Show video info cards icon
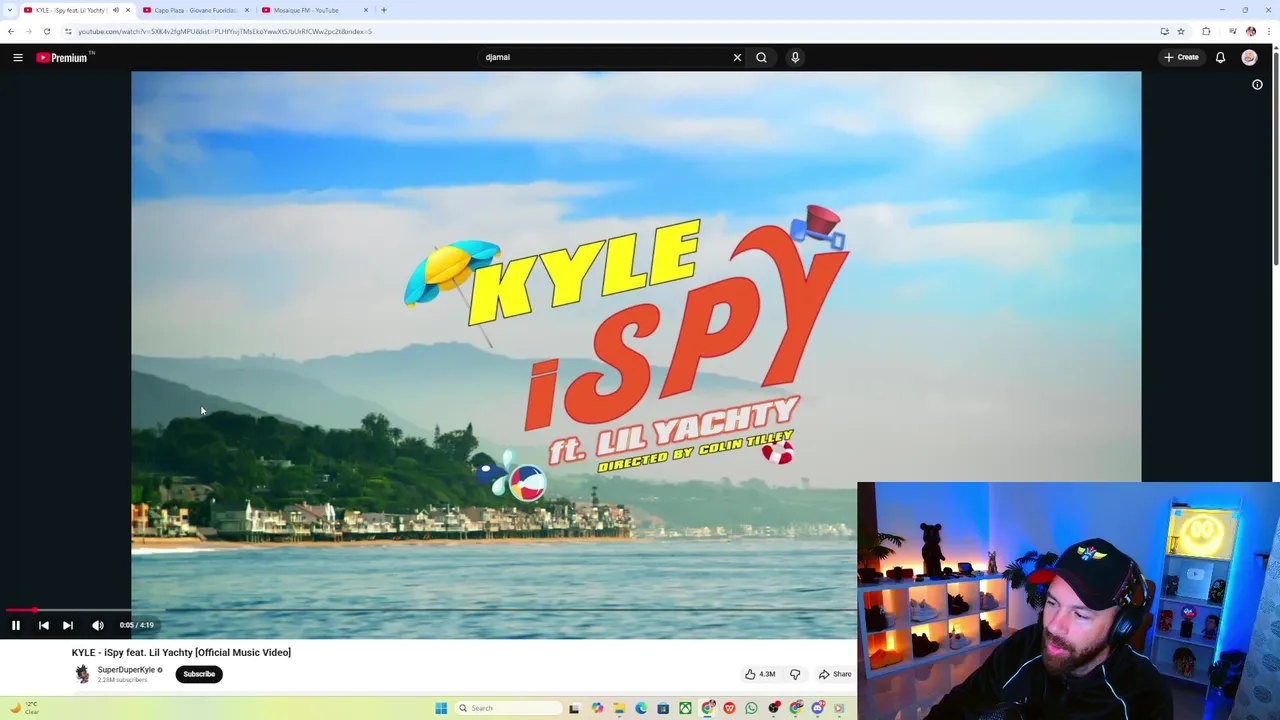The width and height of the screenshot is (1280, 720). click(x=1257, y=85)
